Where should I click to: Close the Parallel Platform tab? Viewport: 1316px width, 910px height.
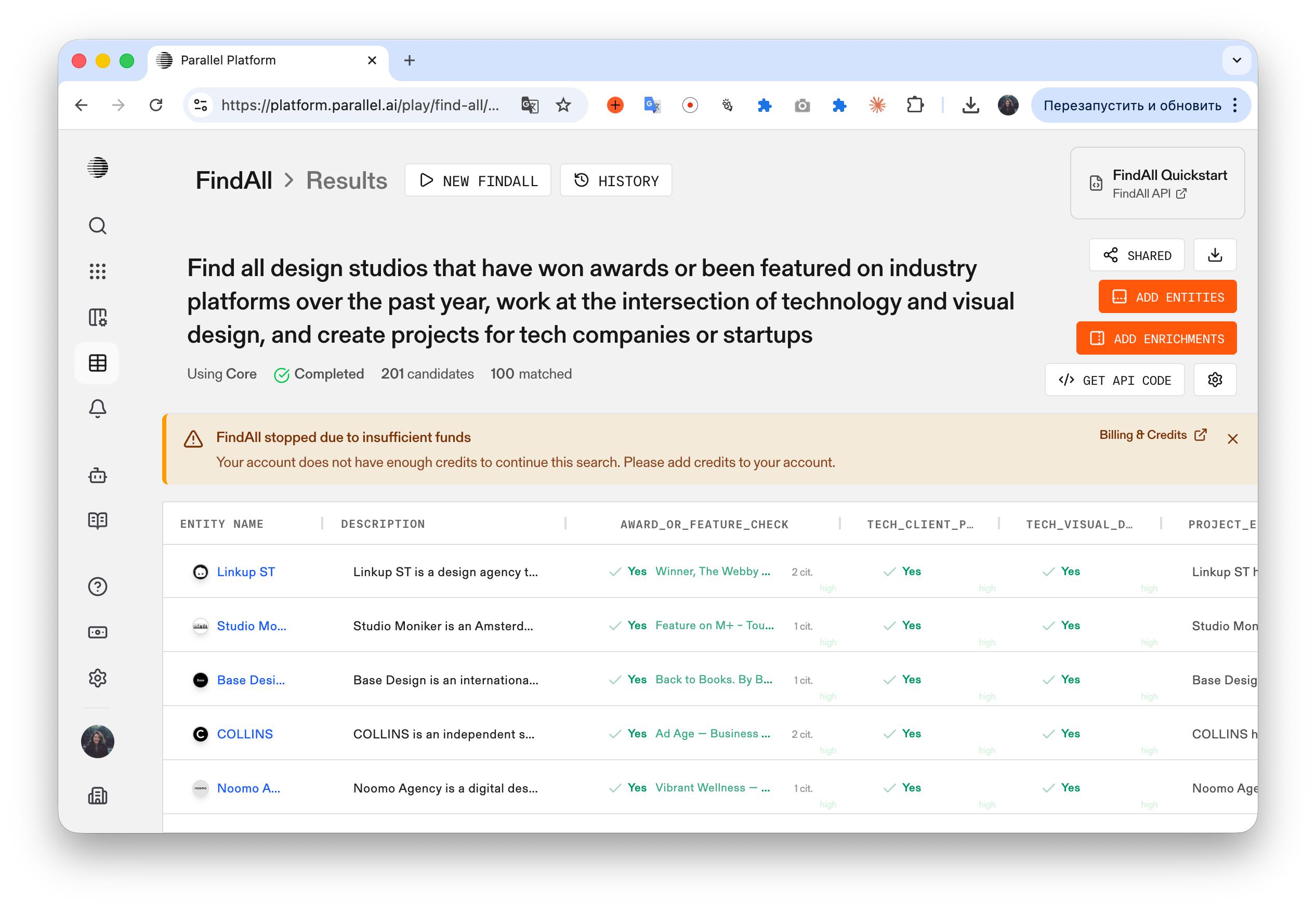pos(372,60)
